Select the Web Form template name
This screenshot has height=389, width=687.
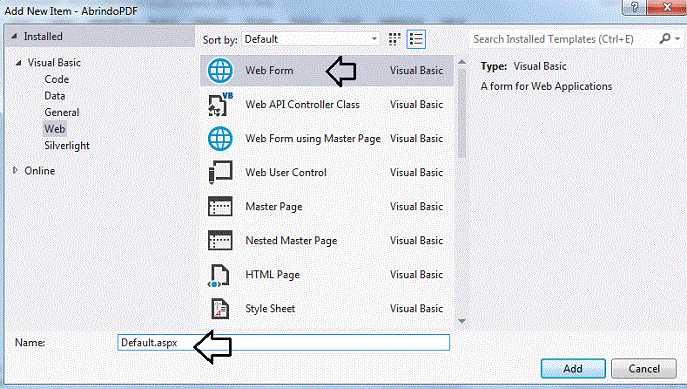(x=269, y=71)
